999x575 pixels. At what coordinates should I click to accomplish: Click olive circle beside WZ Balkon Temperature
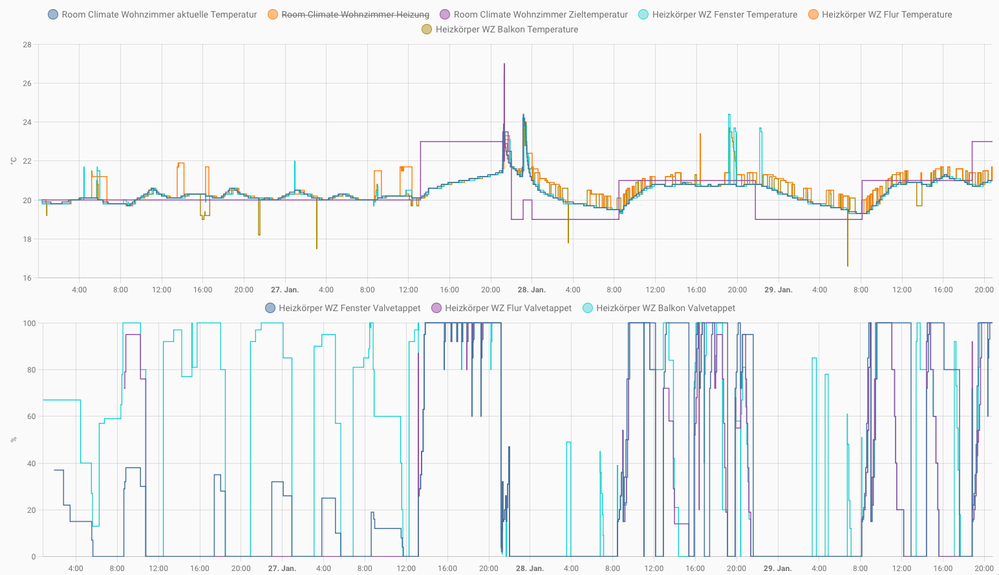point(427,30)
